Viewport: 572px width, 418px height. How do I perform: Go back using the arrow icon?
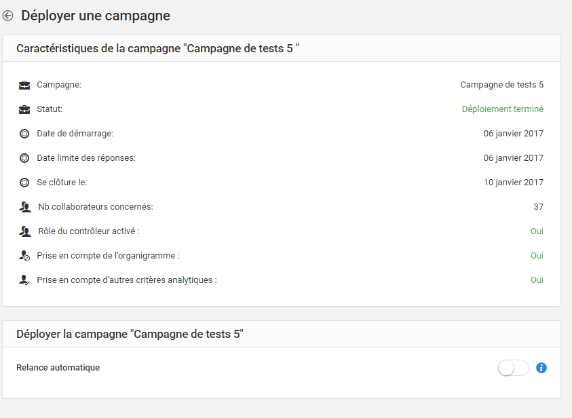[8, 16]
